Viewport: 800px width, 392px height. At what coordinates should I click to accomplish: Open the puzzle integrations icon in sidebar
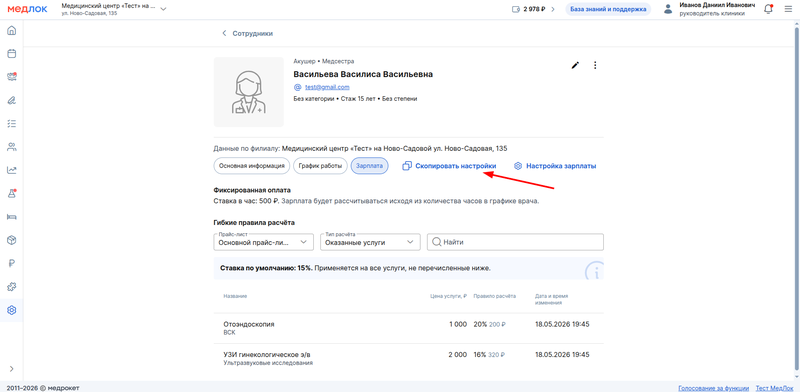[x=11, y=287]
